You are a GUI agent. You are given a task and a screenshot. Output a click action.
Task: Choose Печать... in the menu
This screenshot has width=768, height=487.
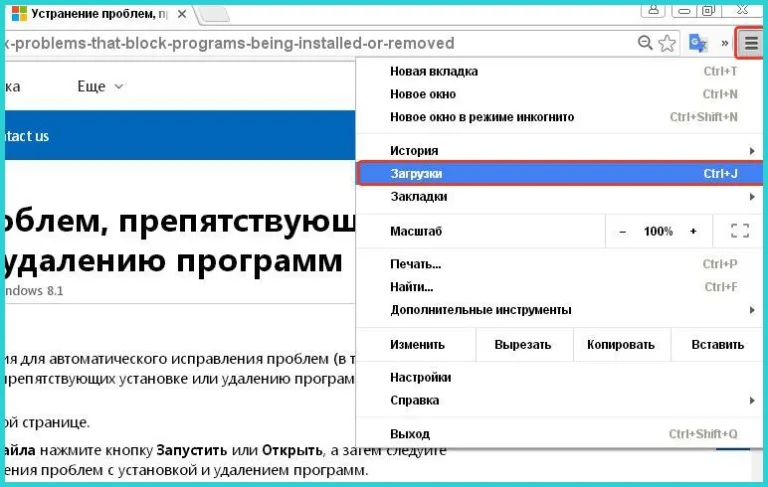[x=559, y=264]
